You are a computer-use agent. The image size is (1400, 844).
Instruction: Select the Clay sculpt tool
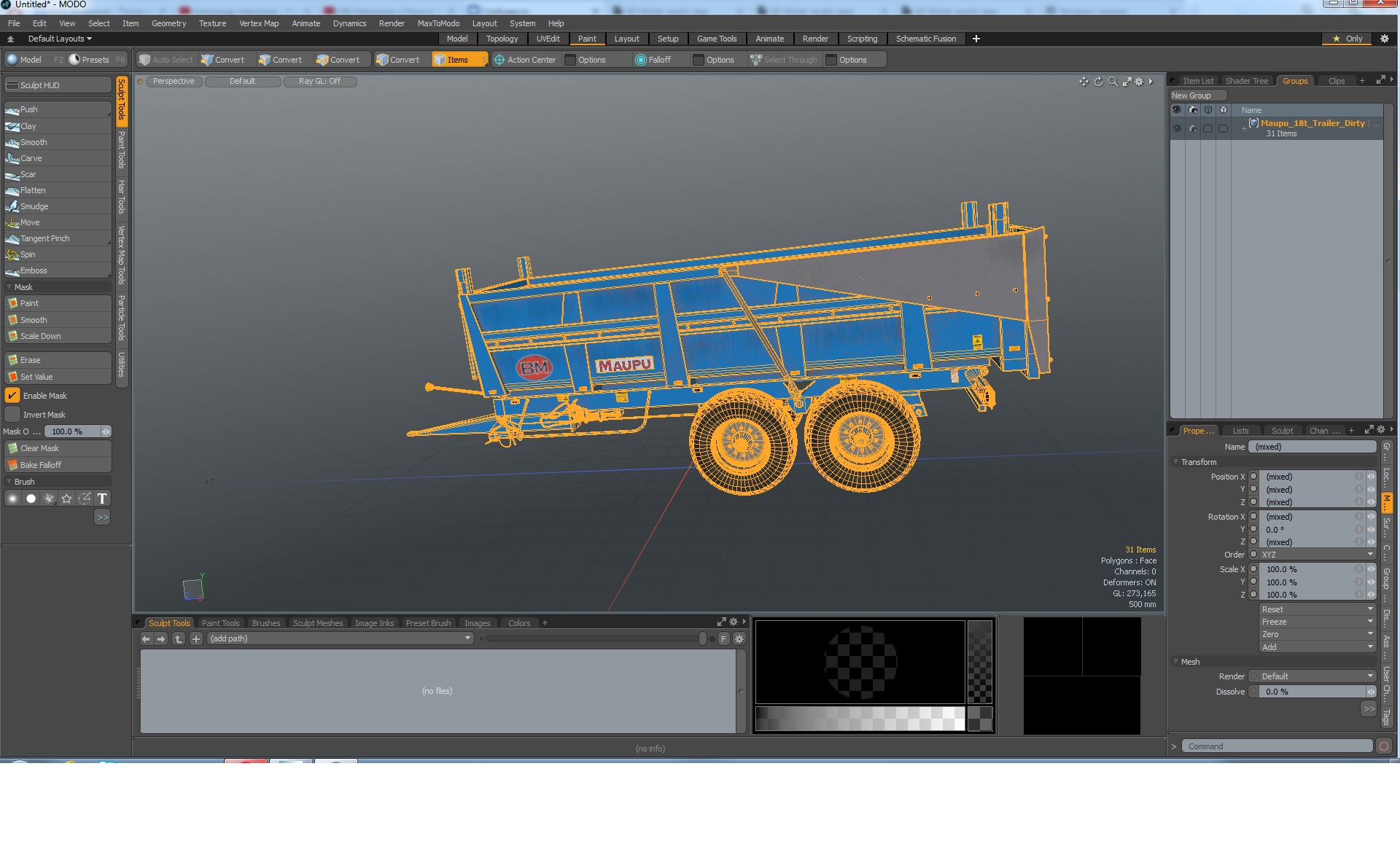58,126
